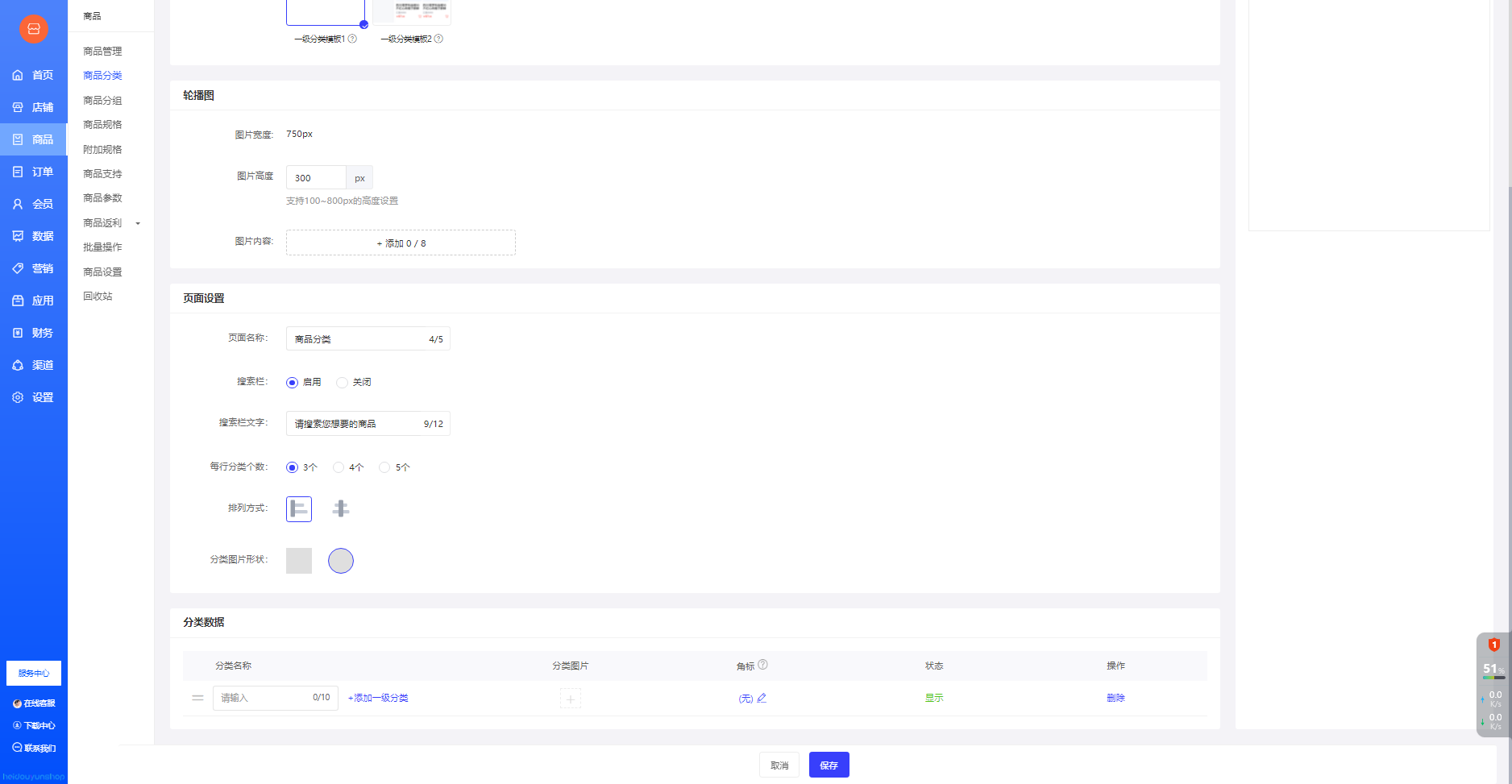Screen dimensions: 1512x784
Task: Click the box icon beside 应用
Action: pyautogui.click(x=18, y=301)
